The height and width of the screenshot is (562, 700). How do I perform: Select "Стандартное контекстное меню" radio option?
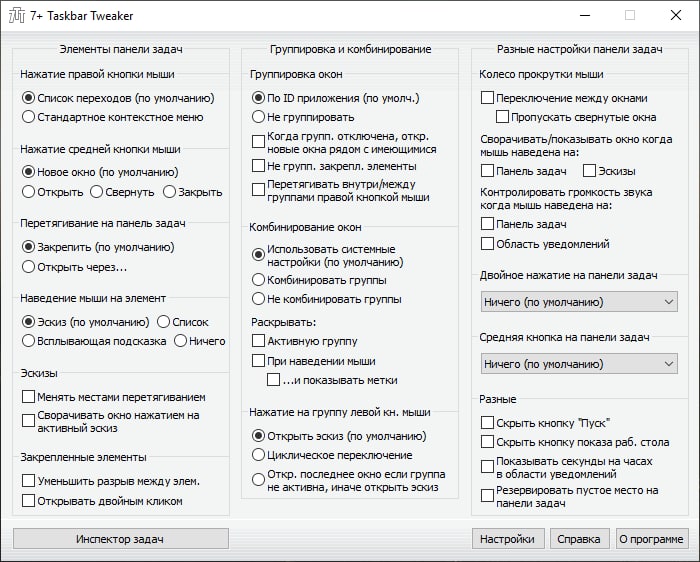coord(29,117)
